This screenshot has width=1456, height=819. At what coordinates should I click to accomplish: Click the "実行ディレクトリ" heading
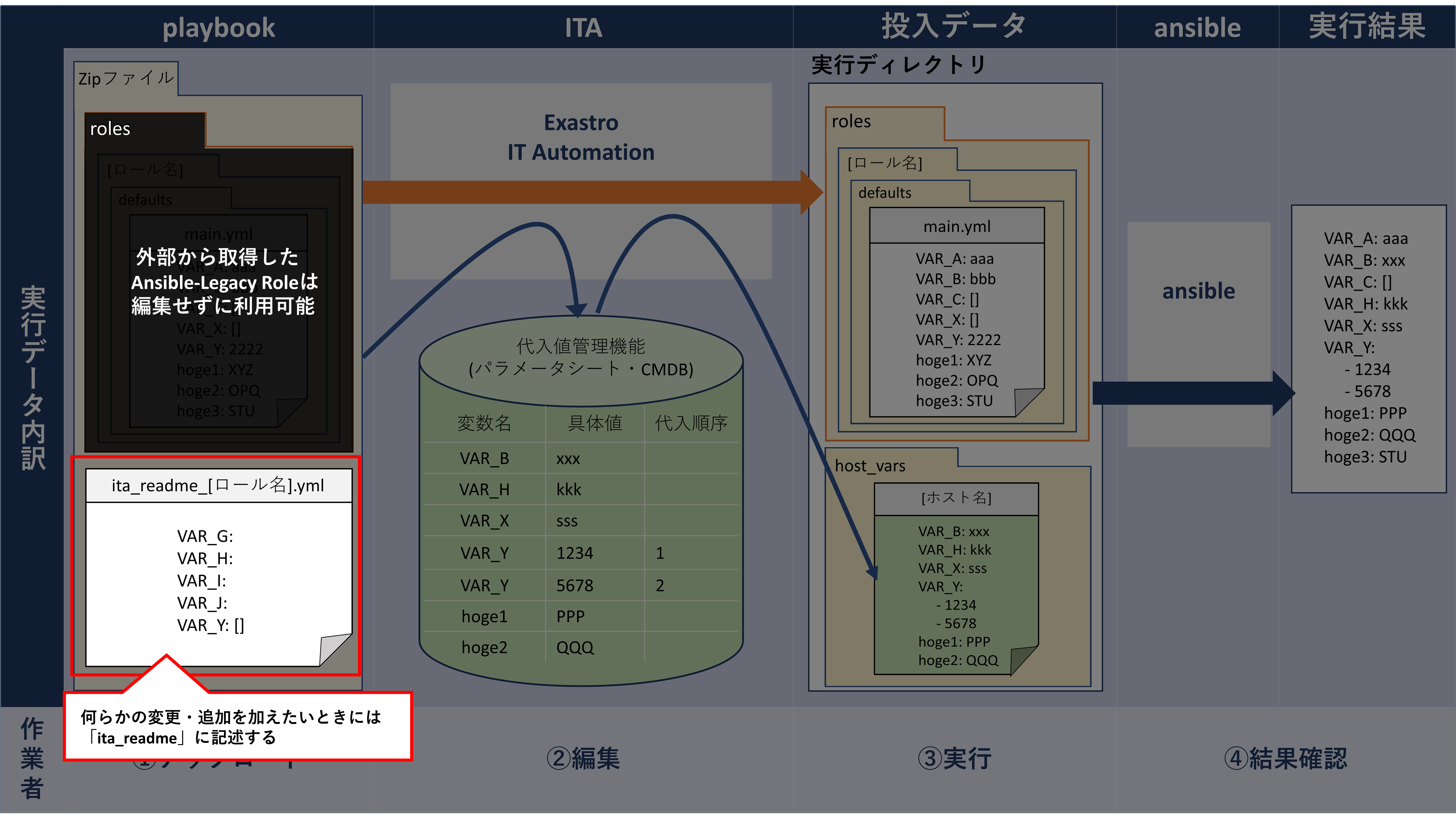point(899,65)
